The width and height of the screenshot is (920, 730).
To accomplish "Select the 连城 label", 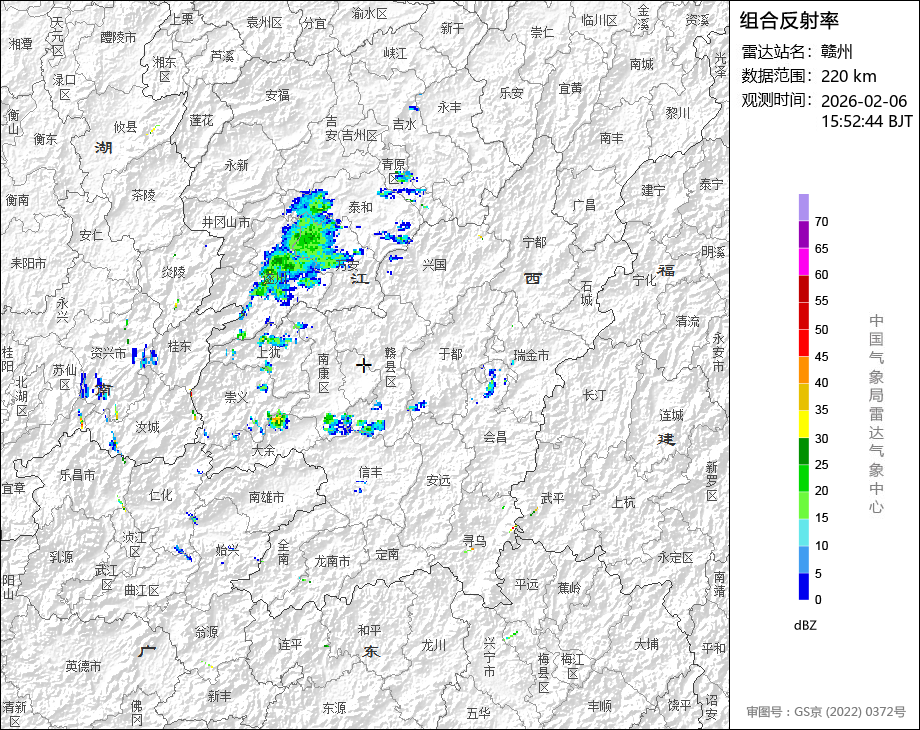I will click(x=671, y=415).
